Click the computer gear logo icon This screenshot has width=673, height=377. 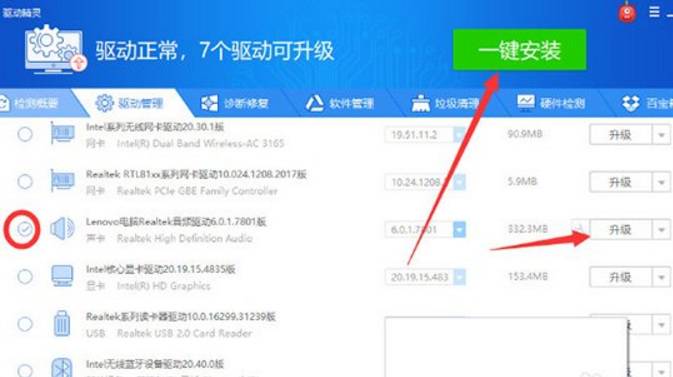pyautogui.click(x=55, y=49)
